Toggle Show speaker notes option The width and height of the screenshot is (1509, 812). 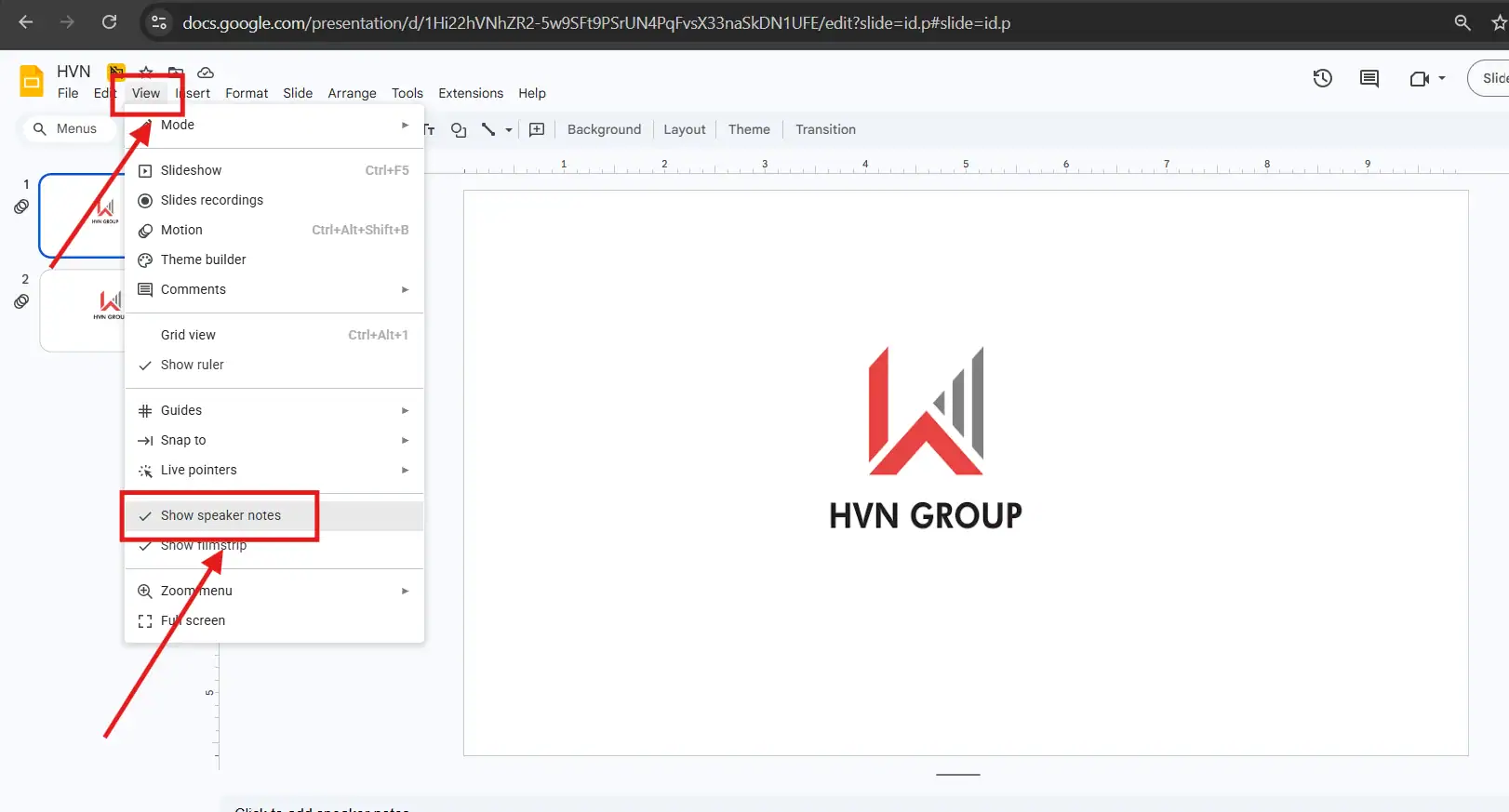coord(274,515)
